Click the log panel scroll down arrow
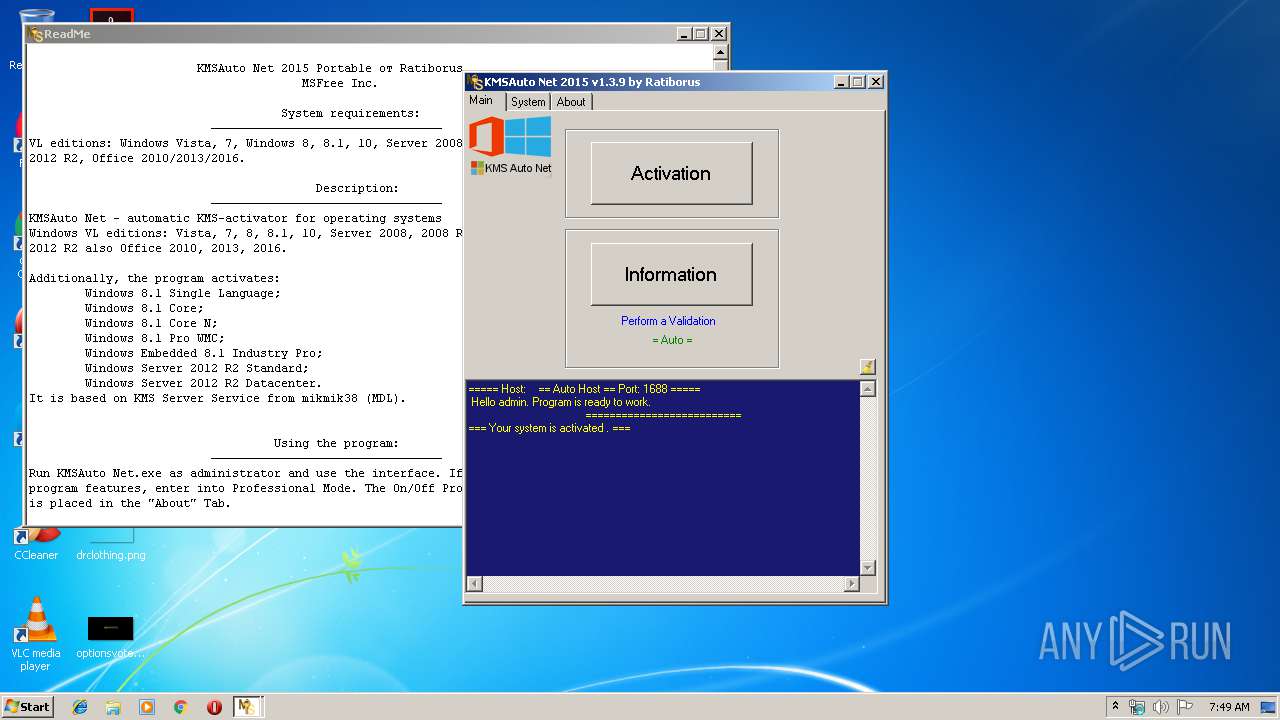 [867, 567]
